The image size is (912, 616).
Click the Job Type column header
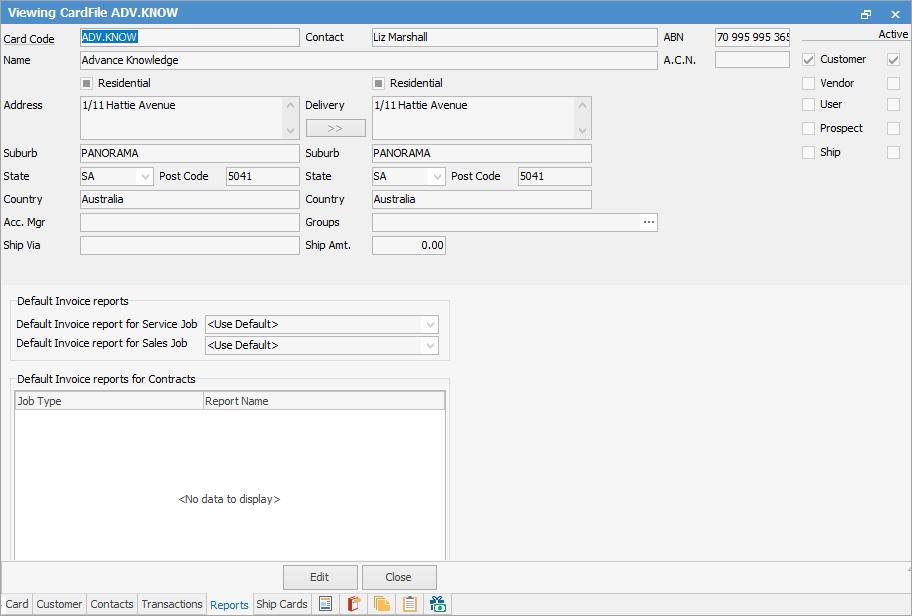click(x=108, y=401)
